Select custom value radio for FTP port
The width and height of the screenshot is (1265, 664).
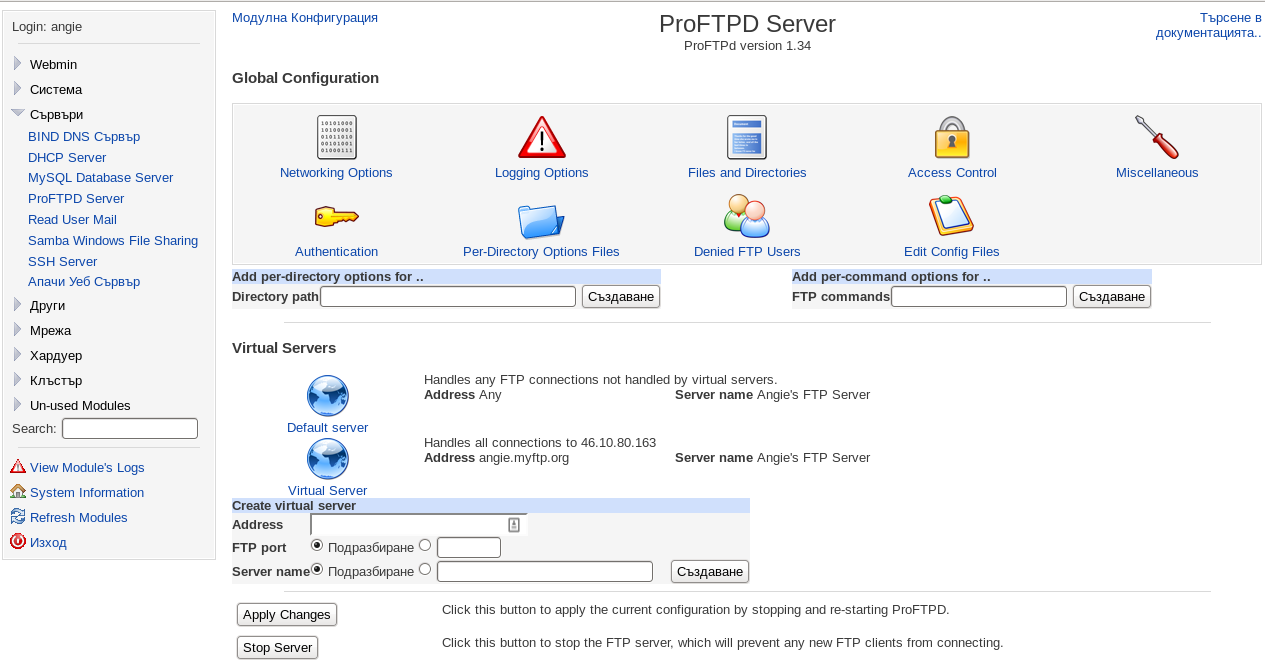click(425, 545)
